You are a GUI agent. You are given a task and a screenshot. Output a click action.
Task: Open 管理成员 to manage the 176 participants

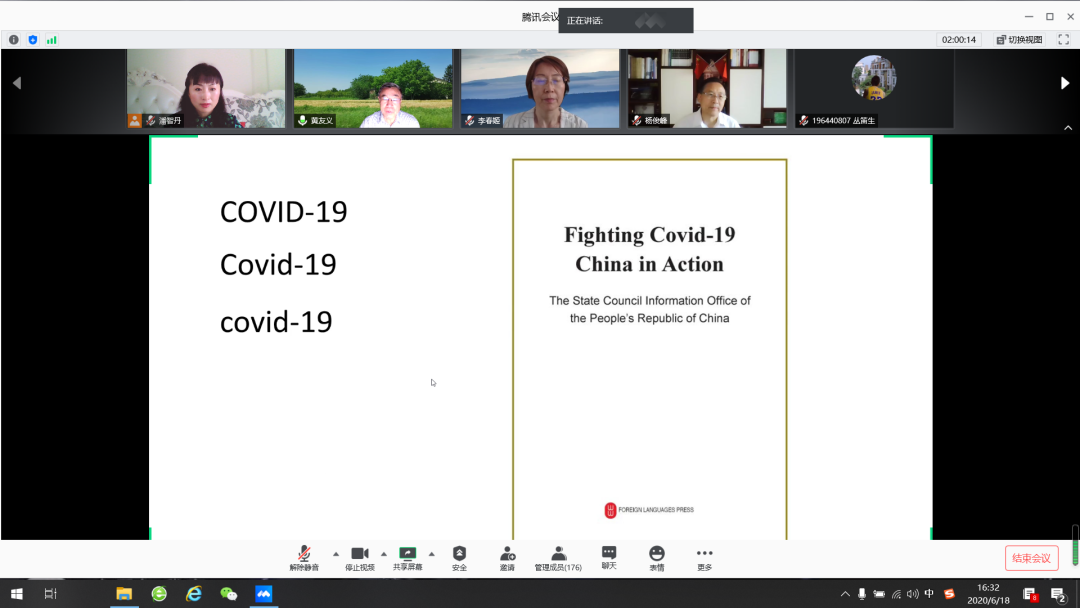558,557
